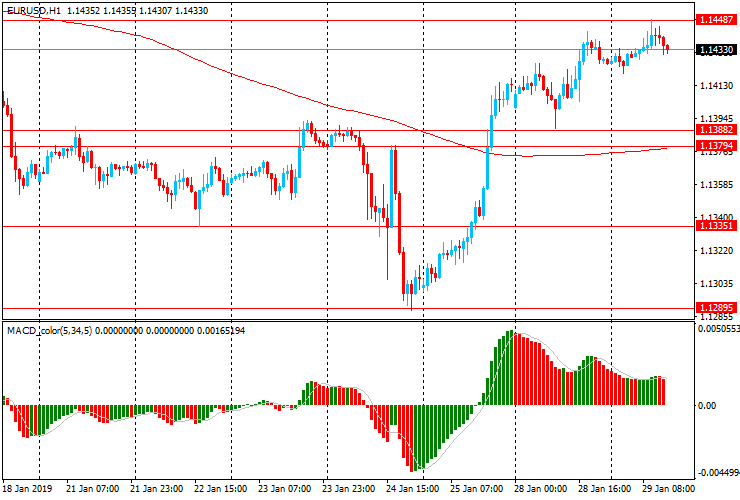Click the last close value 1.14330 in chart header
740x500 pixels.
pos(191,10)
